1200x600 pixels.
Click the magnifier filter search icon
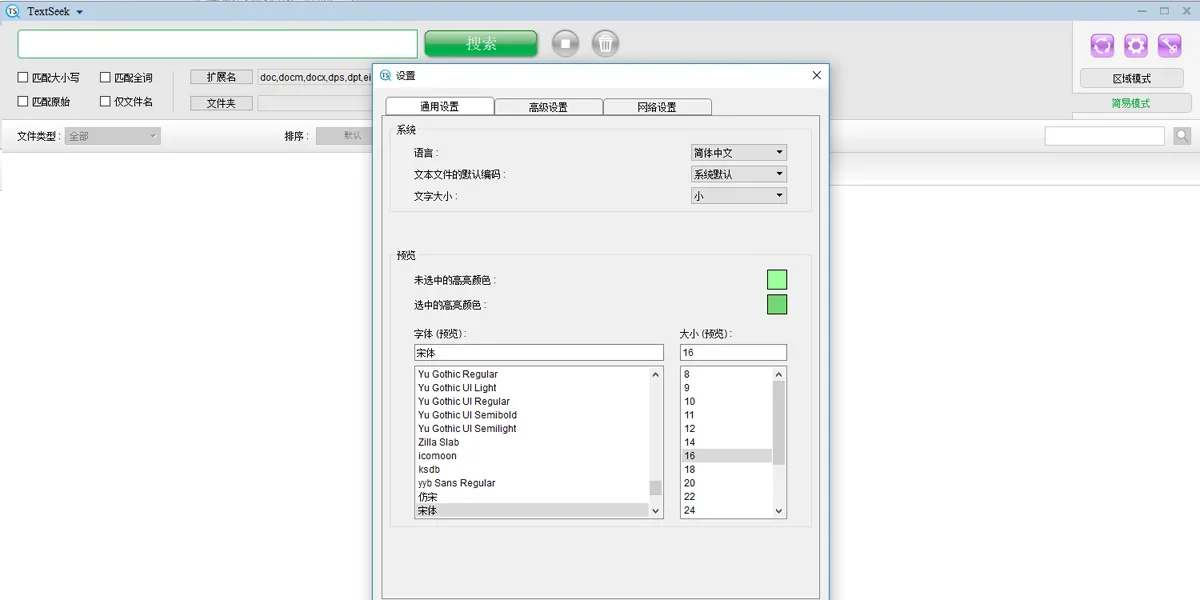click(x=1182, y=136)
